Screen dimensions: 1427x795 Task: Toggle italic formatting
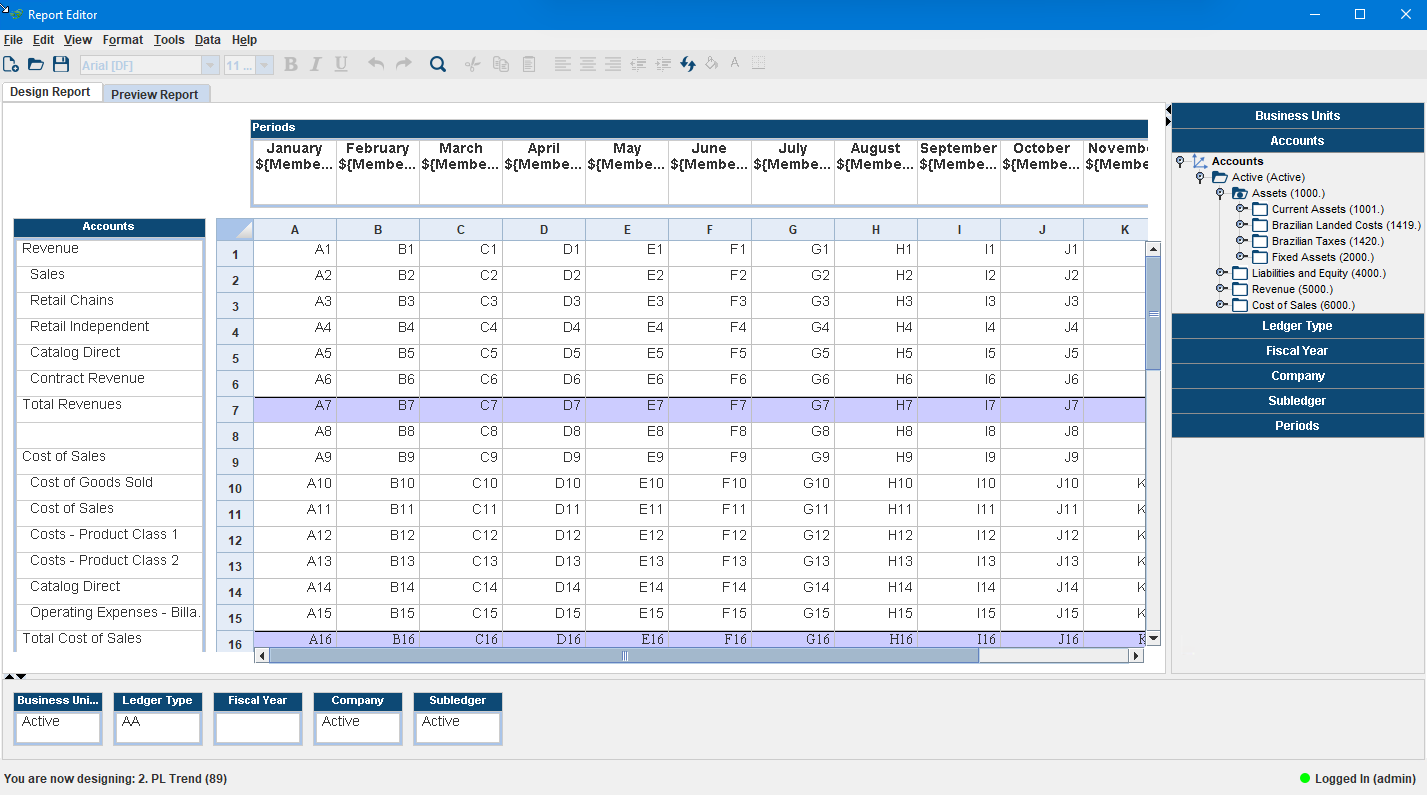tap(315, 63)
